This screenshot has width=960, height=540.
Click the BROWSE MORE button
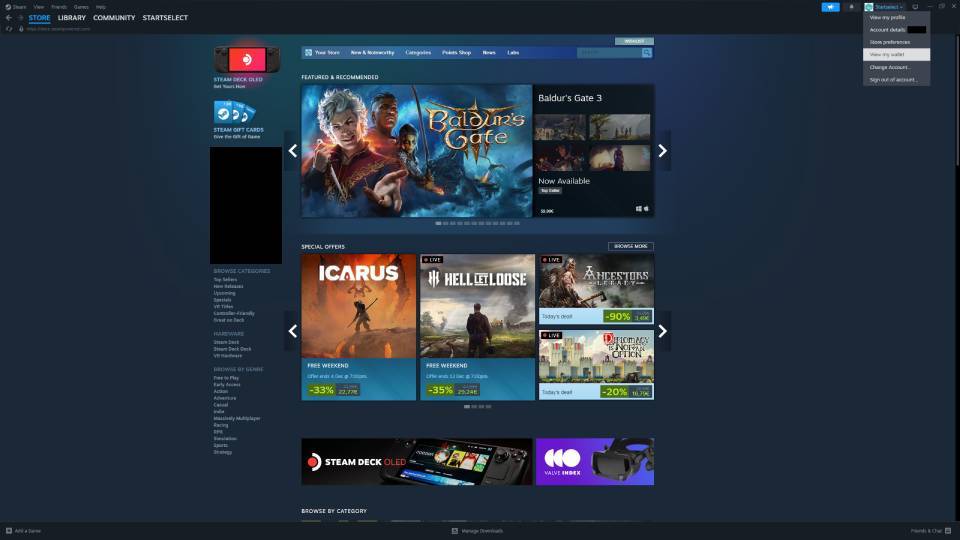click(631, 246)
